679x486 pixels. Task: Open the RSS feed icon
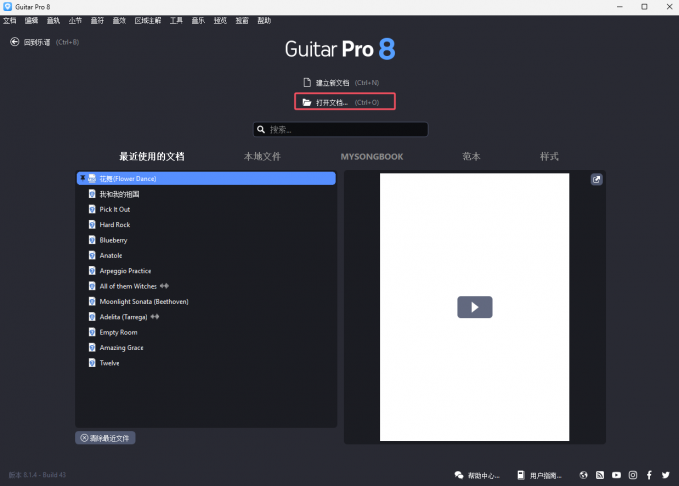pos(600,475)
